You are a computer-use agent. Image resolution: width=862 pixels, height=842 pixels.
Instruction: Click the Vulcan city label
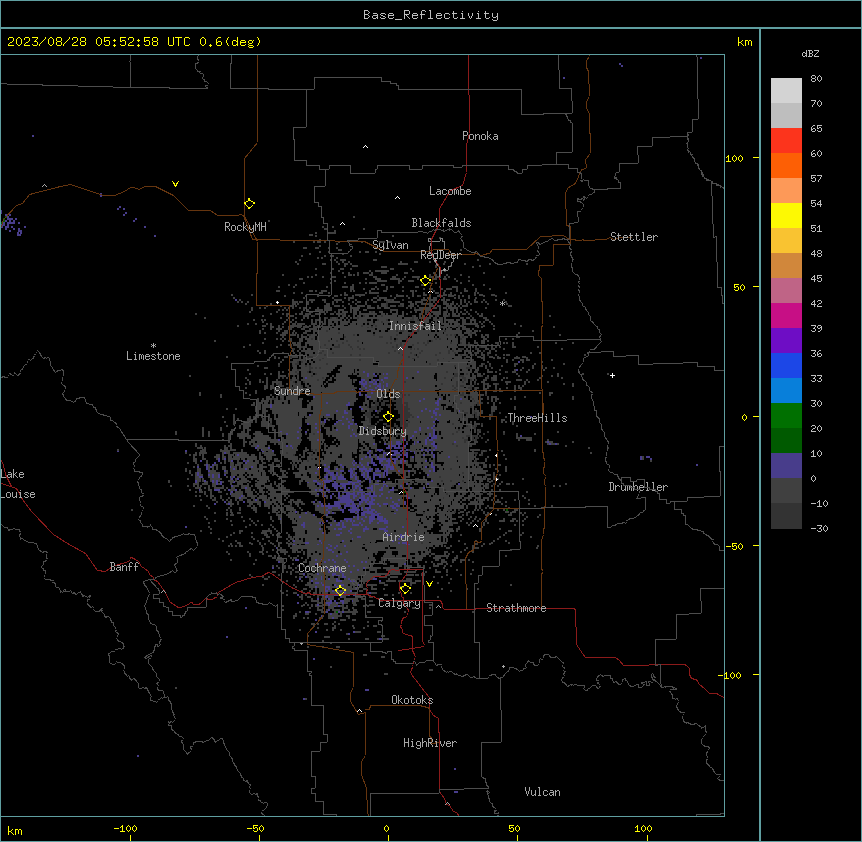click(542, 792)
